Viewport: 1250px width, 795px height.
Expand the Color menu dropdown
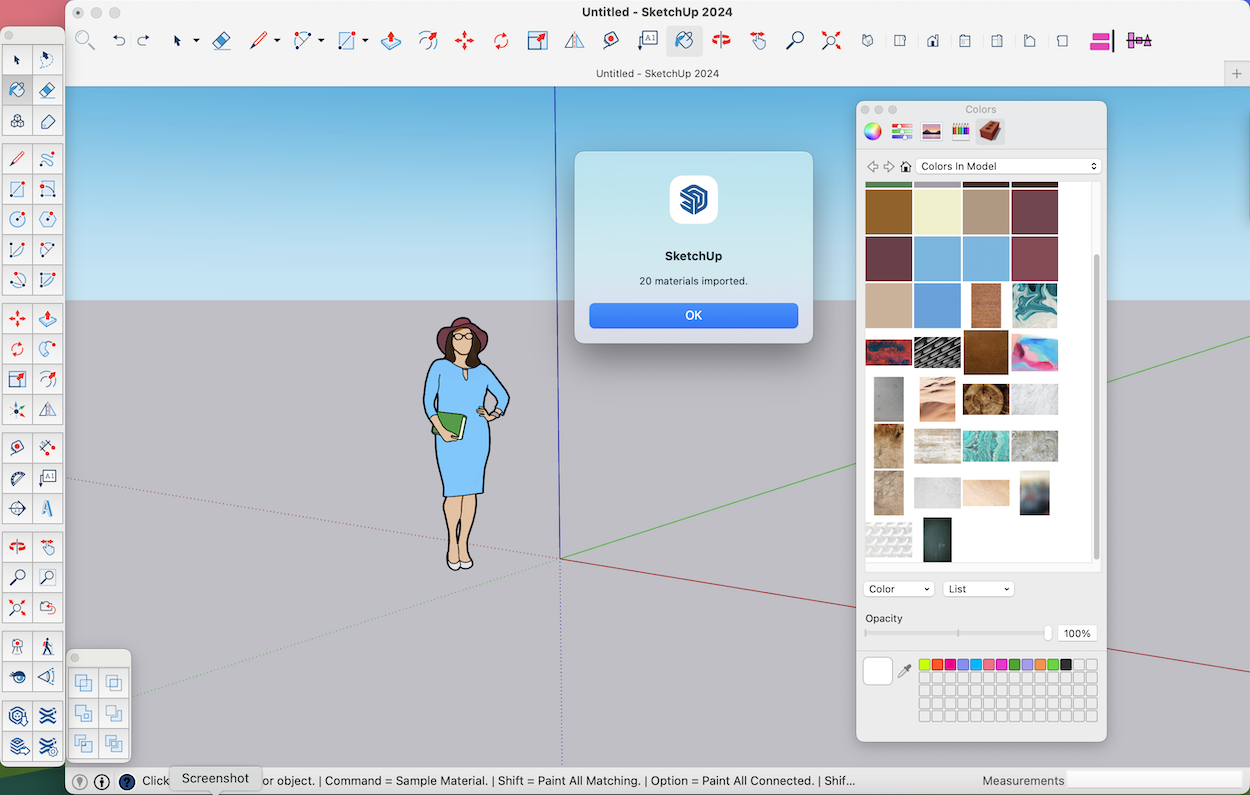click(898, 589)
